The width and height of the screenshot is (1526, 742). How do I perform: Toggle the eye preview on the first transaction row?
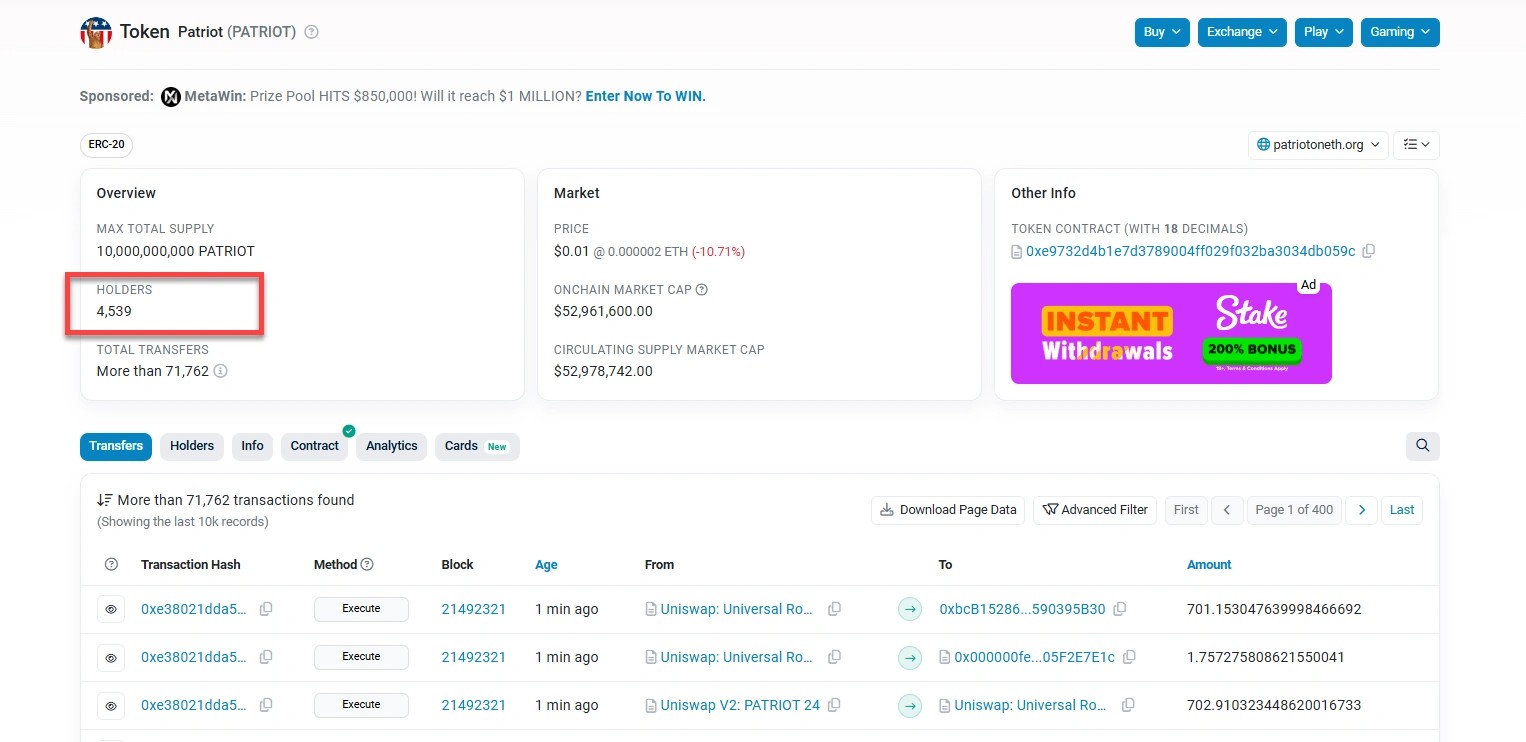(111, 608)
